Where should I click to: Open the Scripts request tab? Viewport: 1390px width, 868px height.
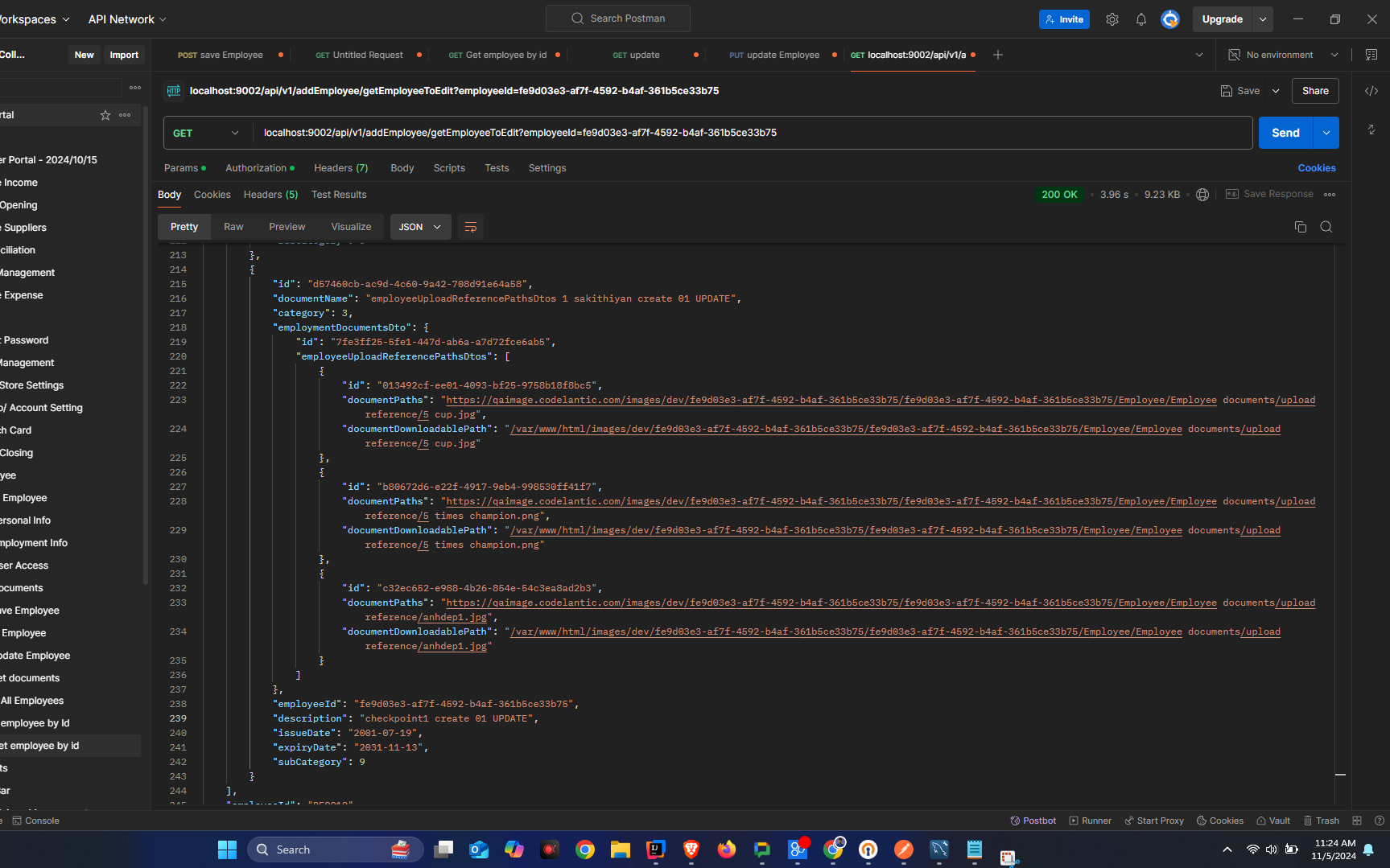click(449, 168)
